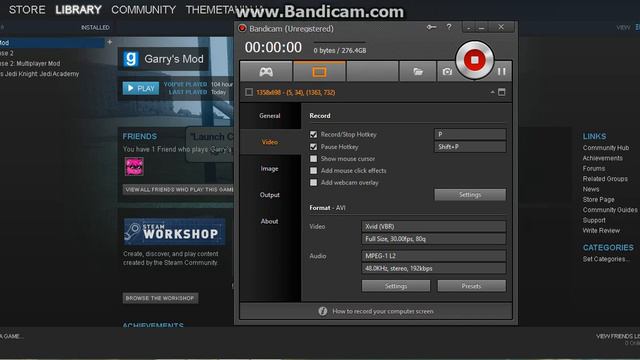Open How to record your computer screen link
Image resolution: width=640 pixels, height=360 pixels.
383,311
